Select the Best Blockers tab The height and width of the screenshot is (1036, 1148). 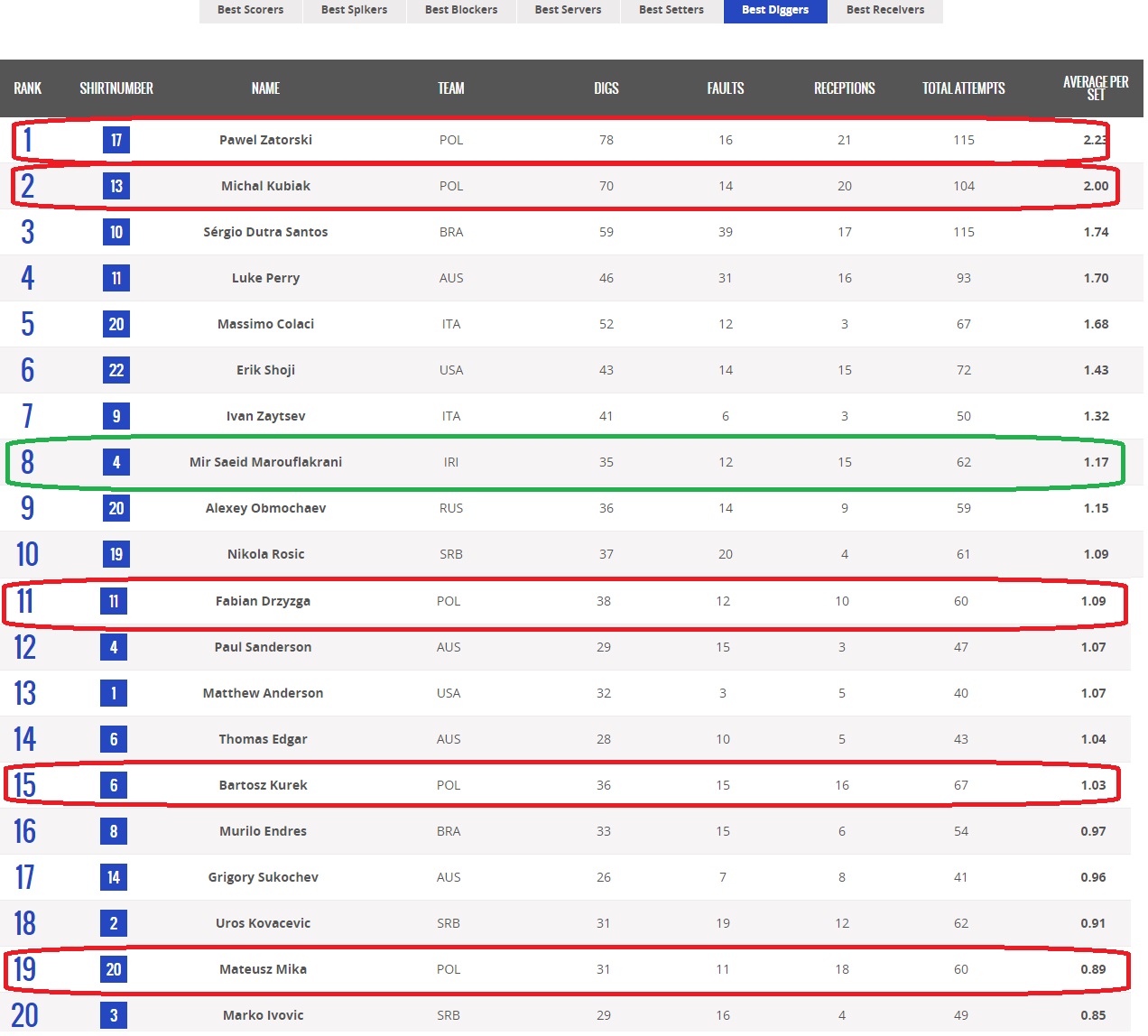461,10
